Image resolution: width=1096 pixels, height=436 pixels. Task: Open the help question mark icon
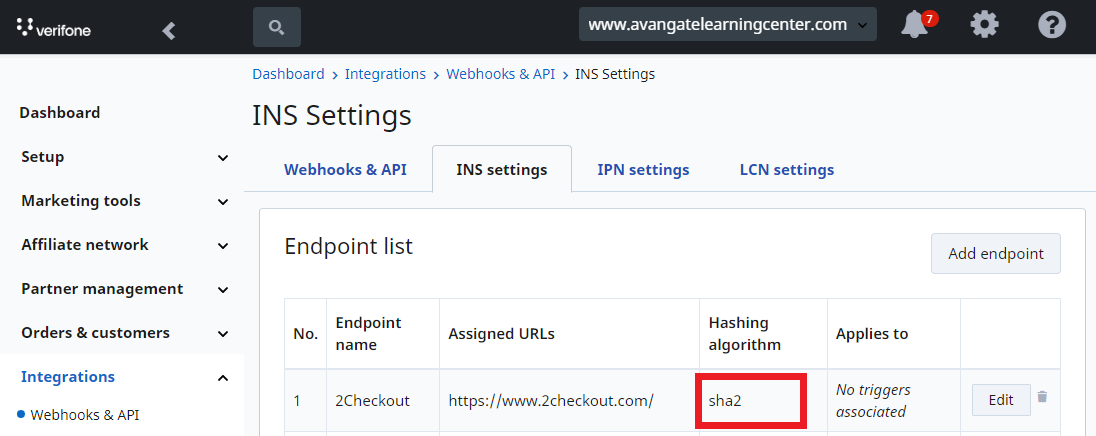(1051, 26)
